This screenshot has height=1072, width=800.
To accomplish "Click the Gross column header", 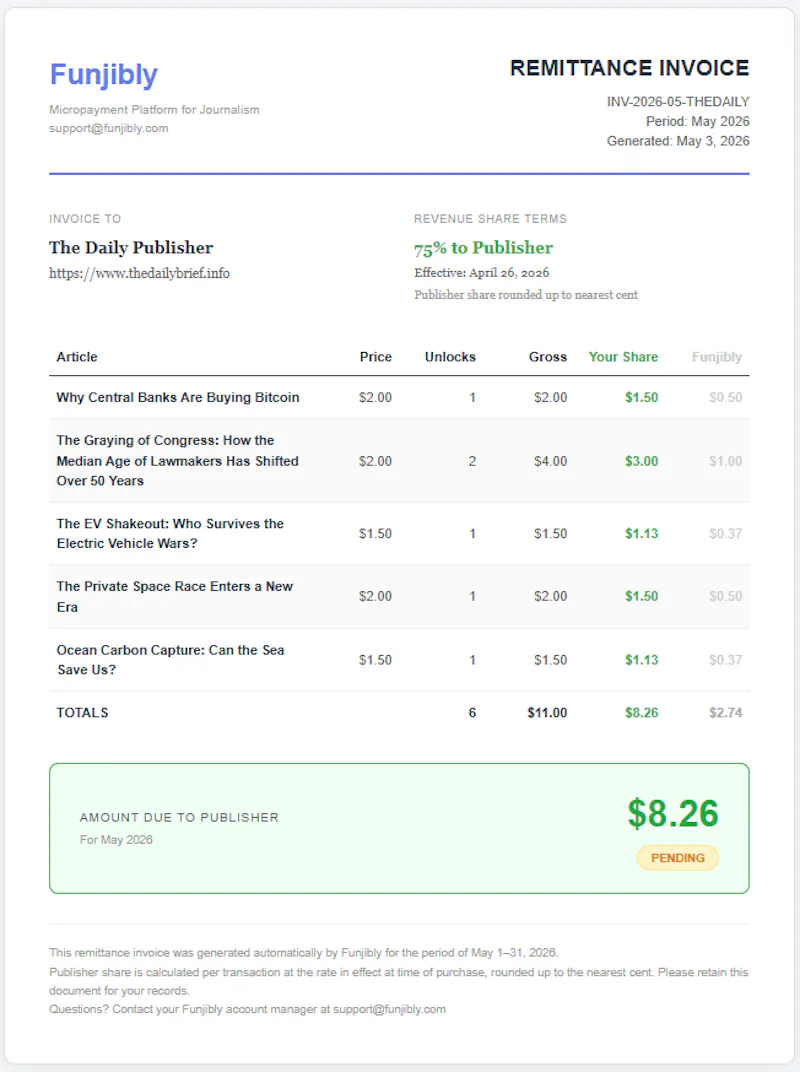I will [548, 357].
